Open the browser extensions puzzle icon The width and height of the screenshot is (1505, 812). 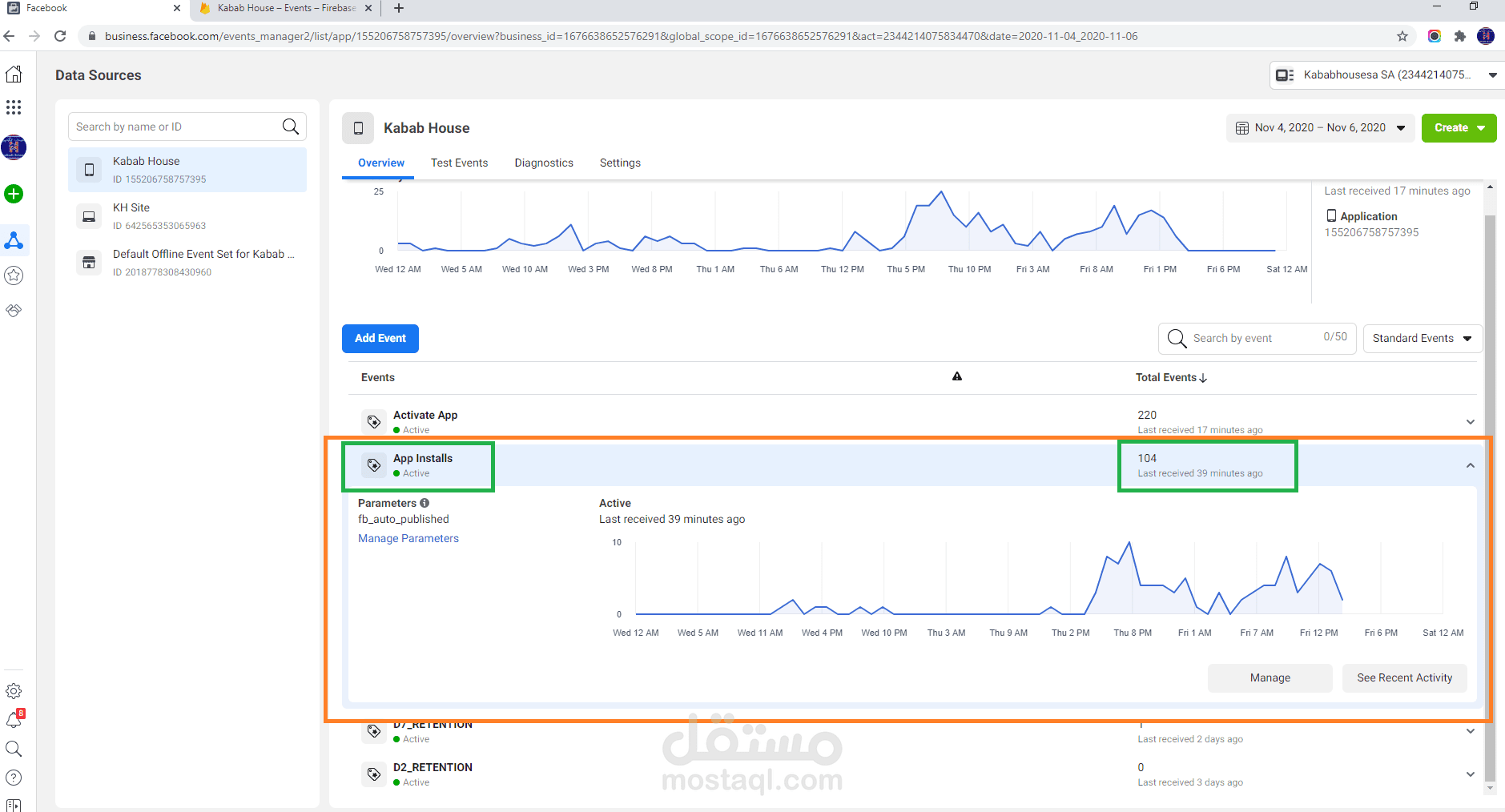tap(1460, 36)
